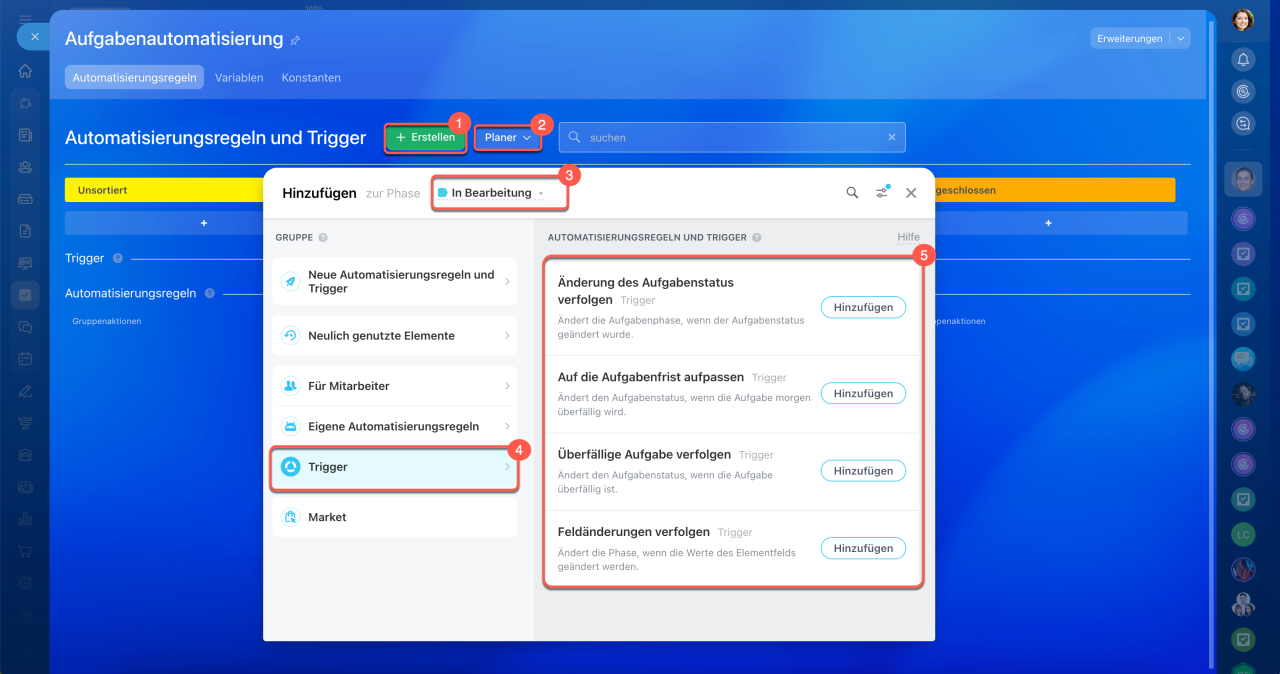
Task: Open tasks checkmark icon in left sidebar
Action: (x=25, y=295)
